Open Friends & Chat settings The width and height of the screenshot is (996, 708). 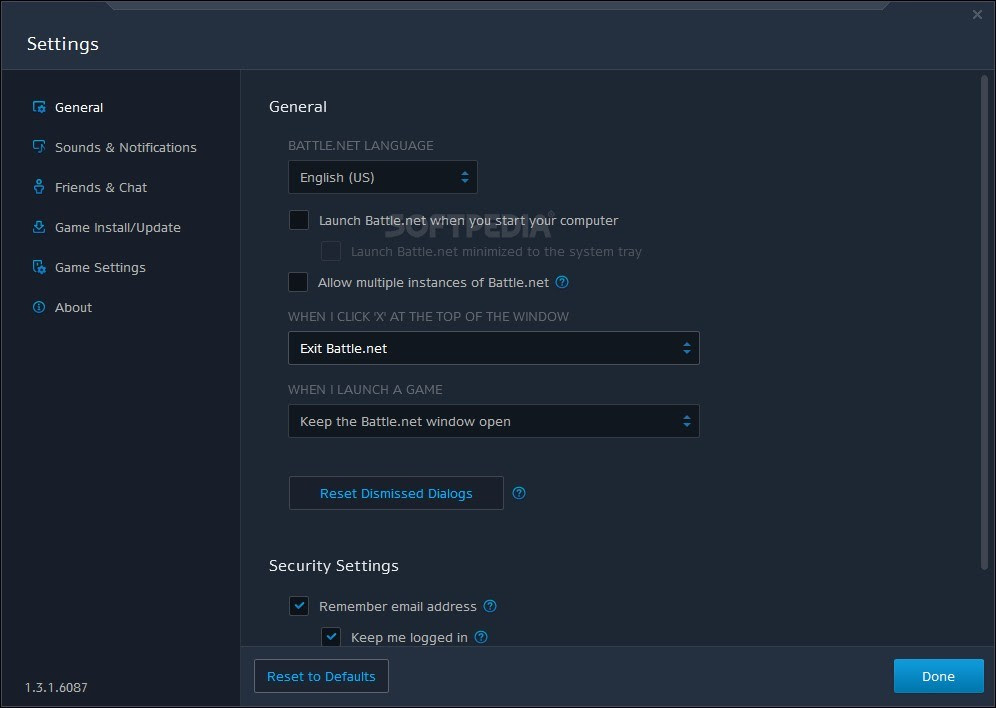(101, 187)
